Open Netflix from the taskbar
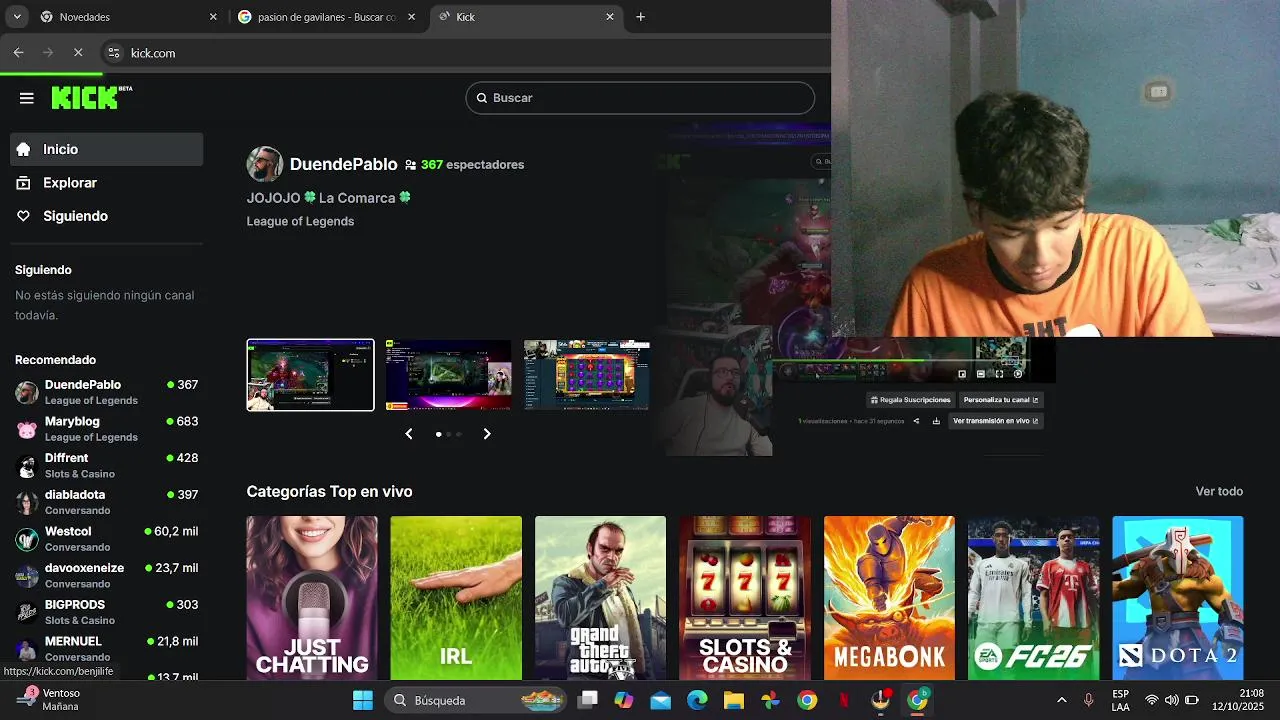The image size is (1280, 720). [x=844, y=700]
